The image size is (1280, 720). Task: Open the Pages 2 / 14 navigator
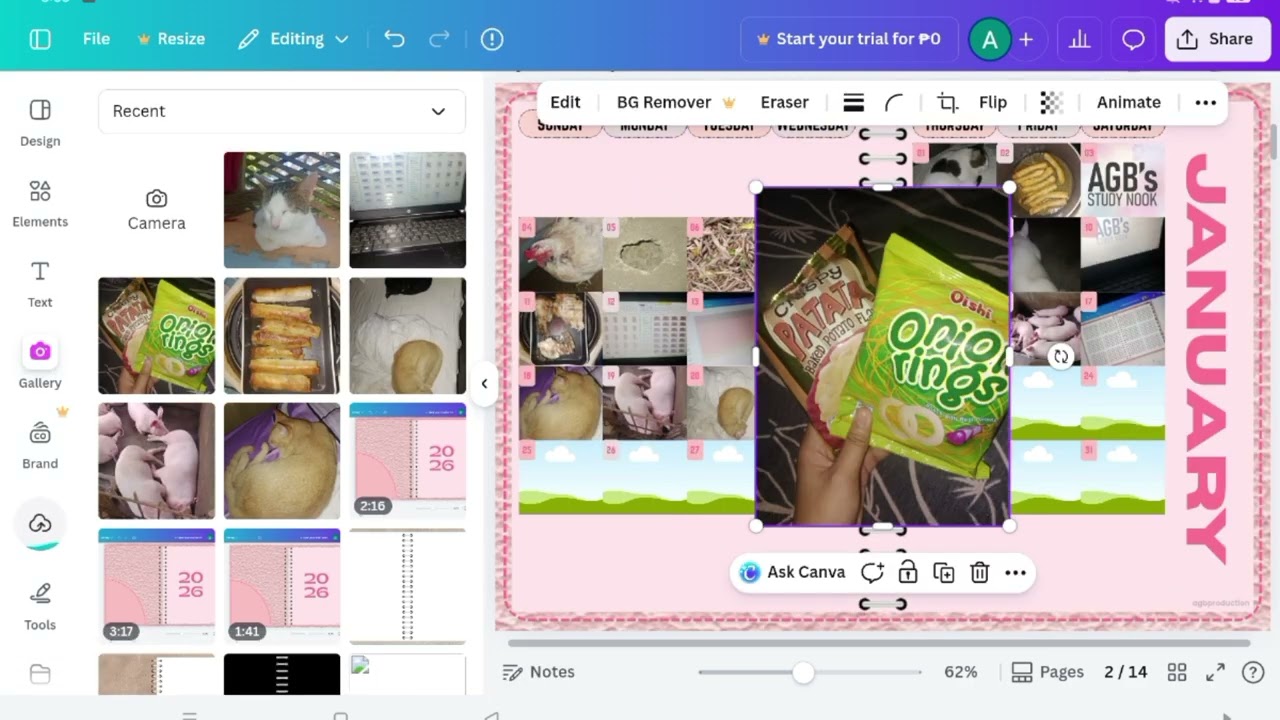pos(1079,672)
